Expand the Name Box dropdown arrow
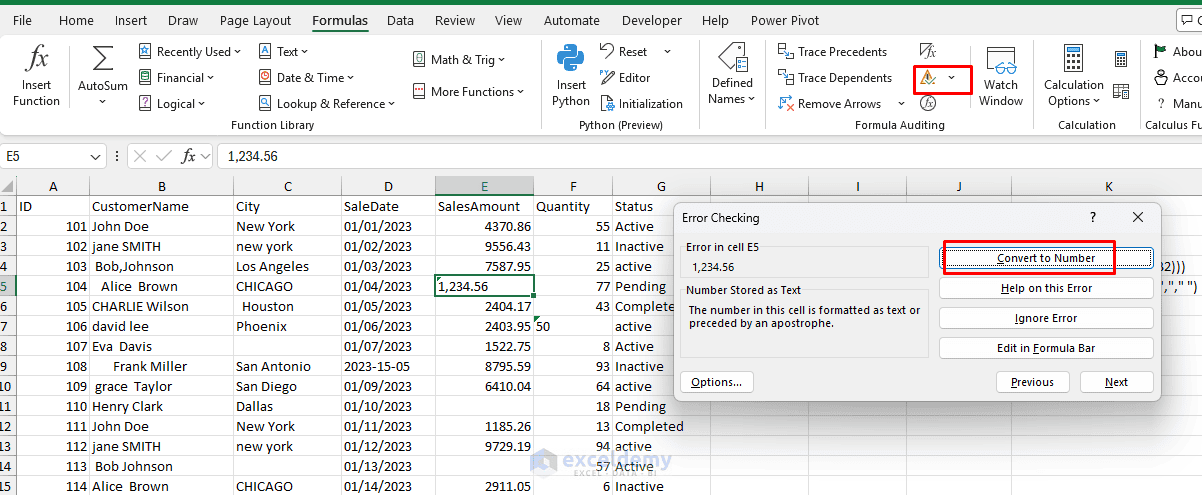This screenshot has width=1202, height=495. tap(96, 156)
